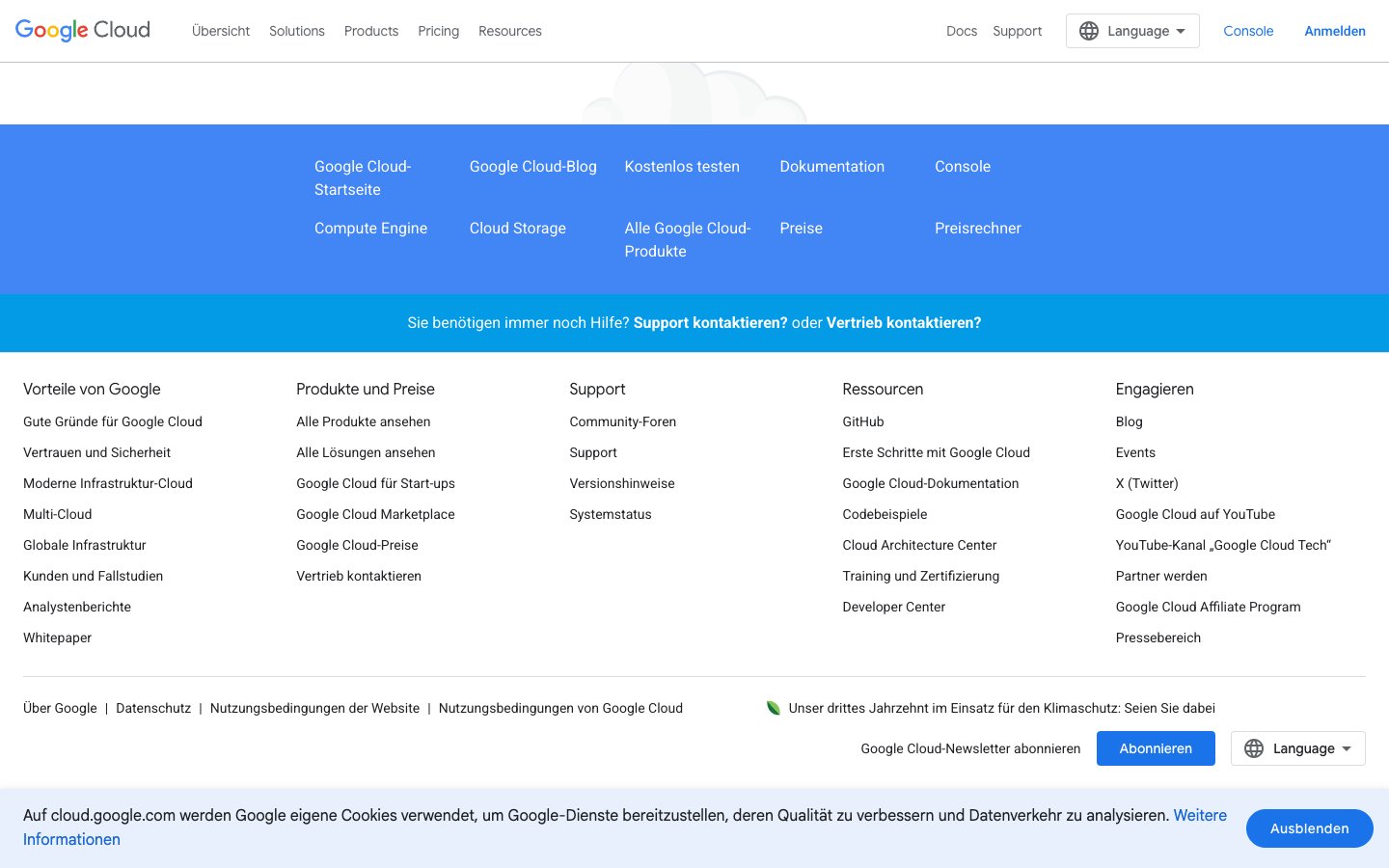Screen dimensions: 1389x868
Task: Click Support kontaktieren link
Action: click(710, 323)
